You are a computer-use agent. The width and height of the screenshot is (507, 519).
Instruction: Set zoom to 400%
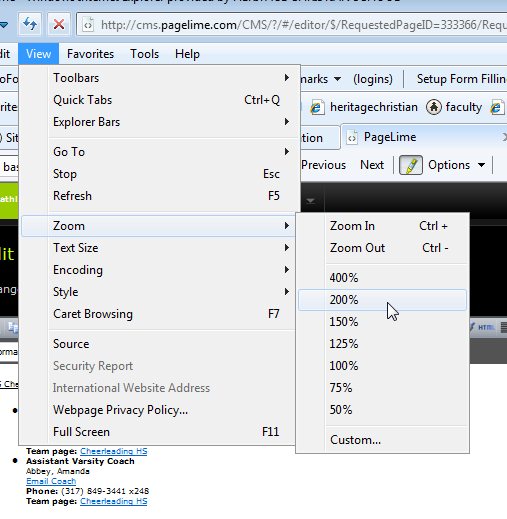[x=382, y=278]
